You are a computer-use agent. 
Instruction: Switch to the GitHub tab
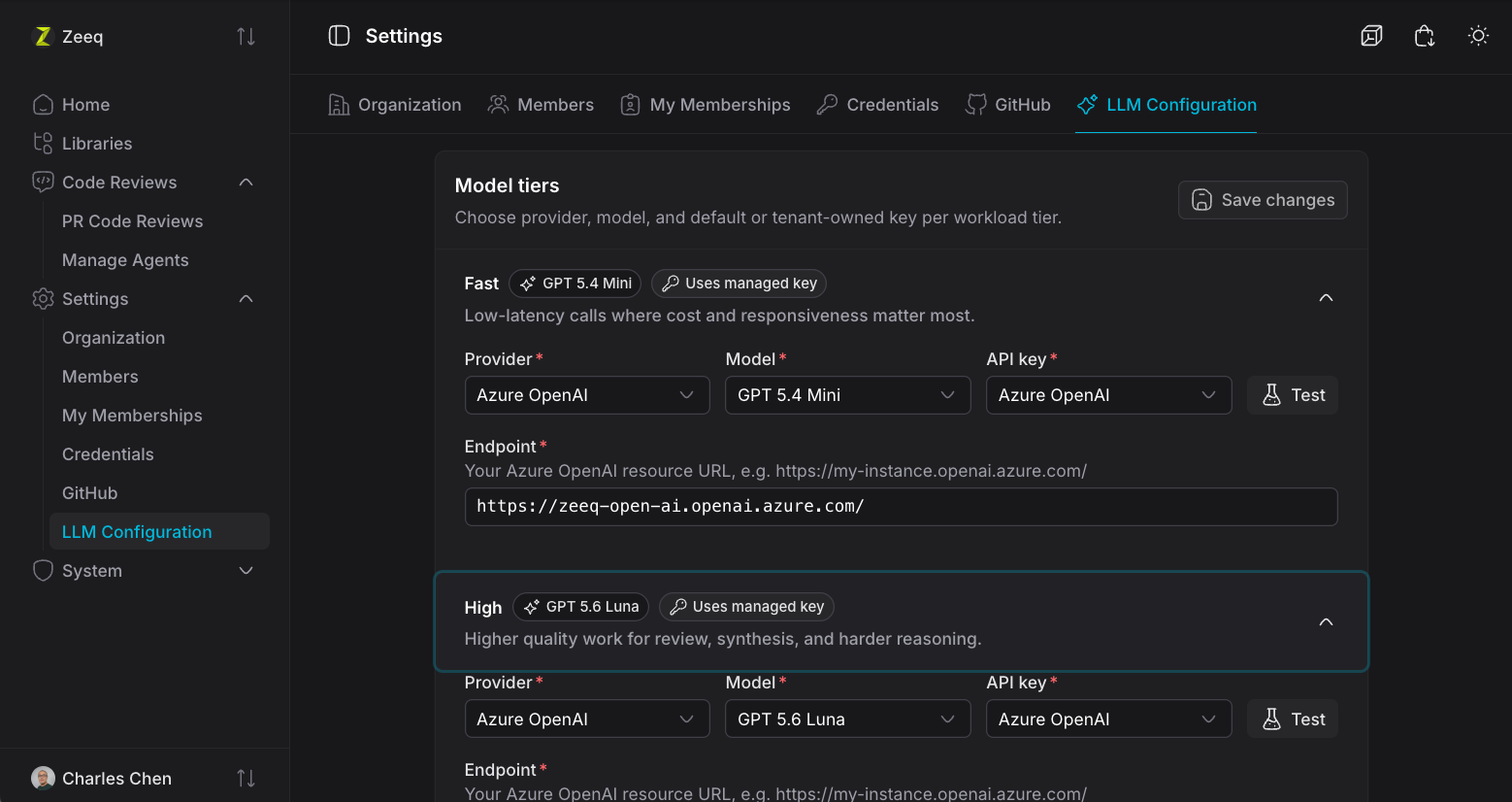click(x=1008, y=105)
